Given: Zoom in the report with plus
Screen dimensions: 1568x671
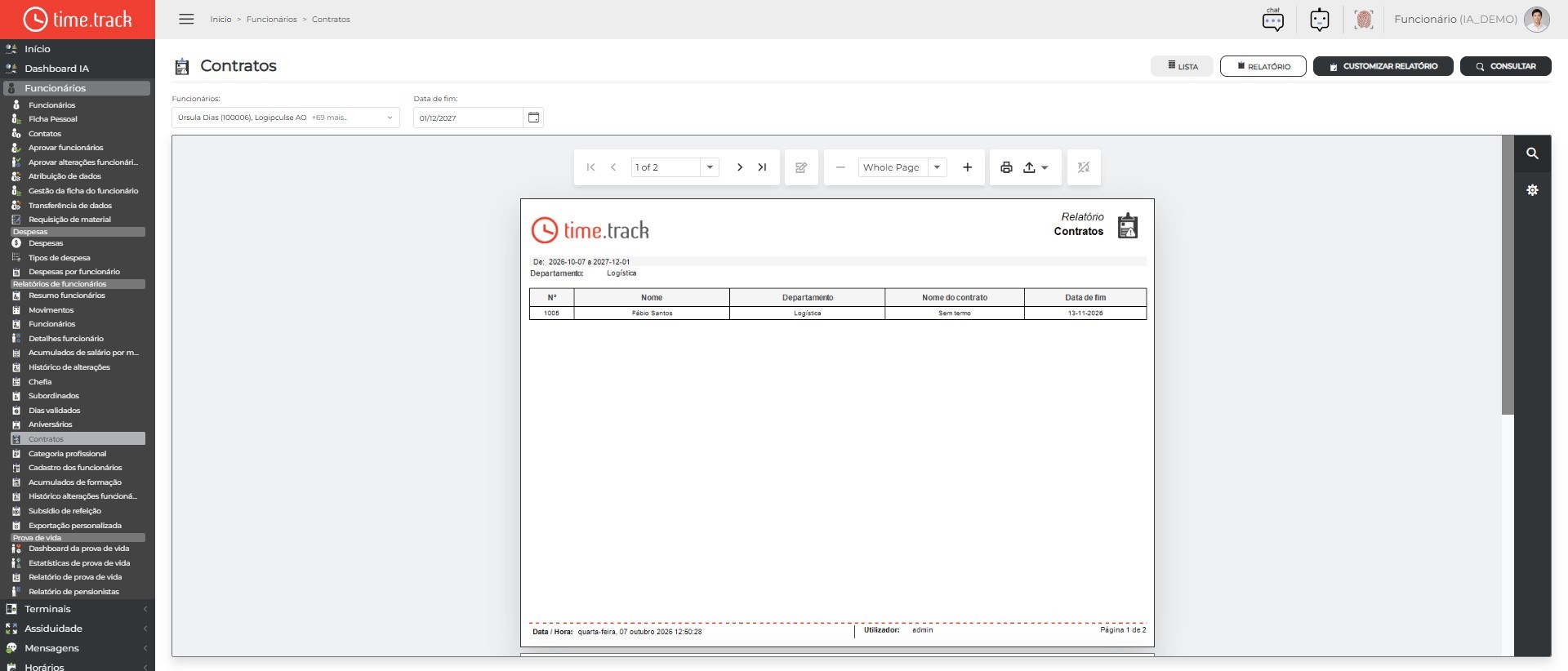Looking at the screenshot, I should tap(968, 167).
